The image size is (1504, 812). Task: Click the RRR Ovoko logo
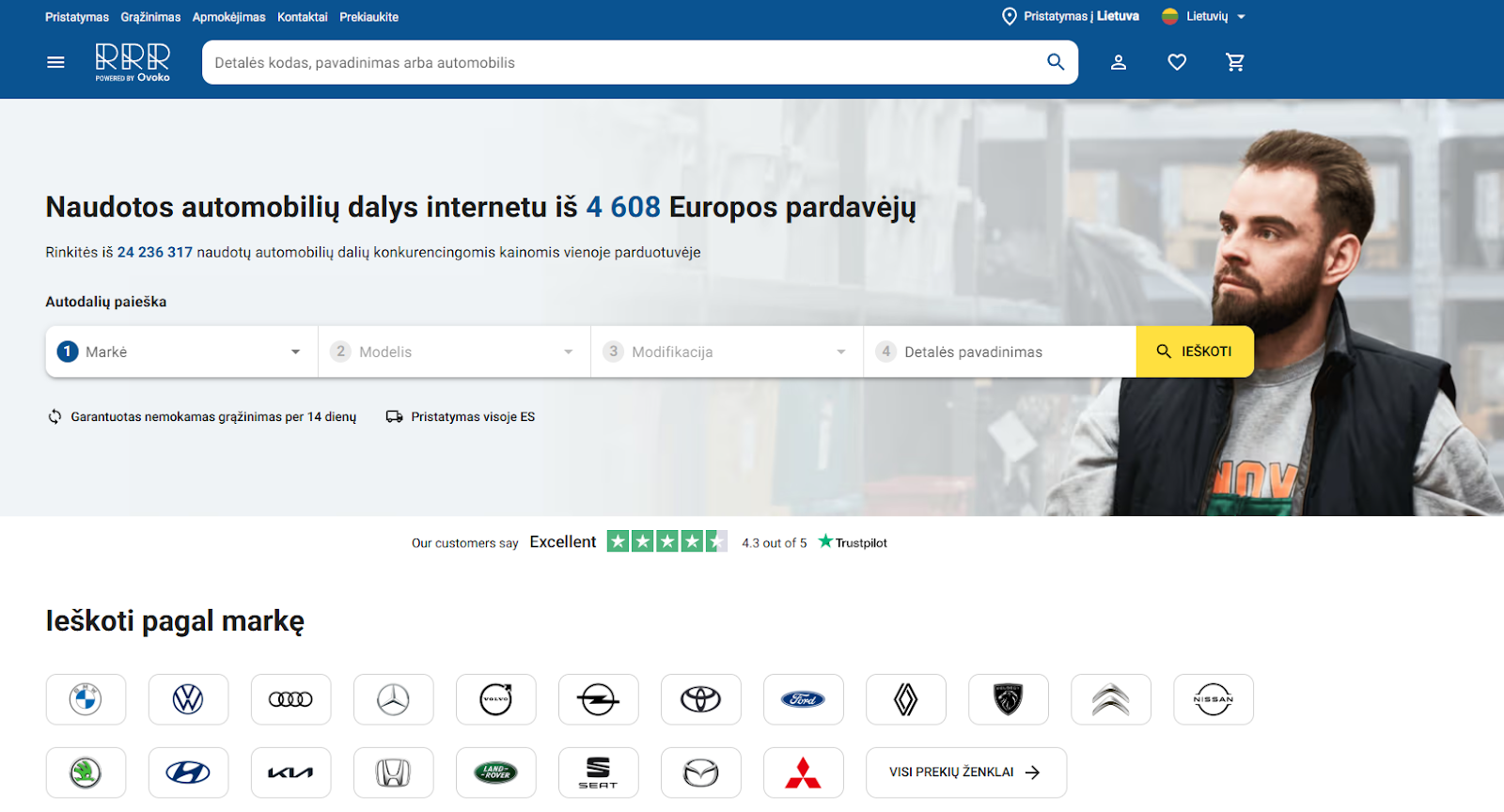coord(133,62)
